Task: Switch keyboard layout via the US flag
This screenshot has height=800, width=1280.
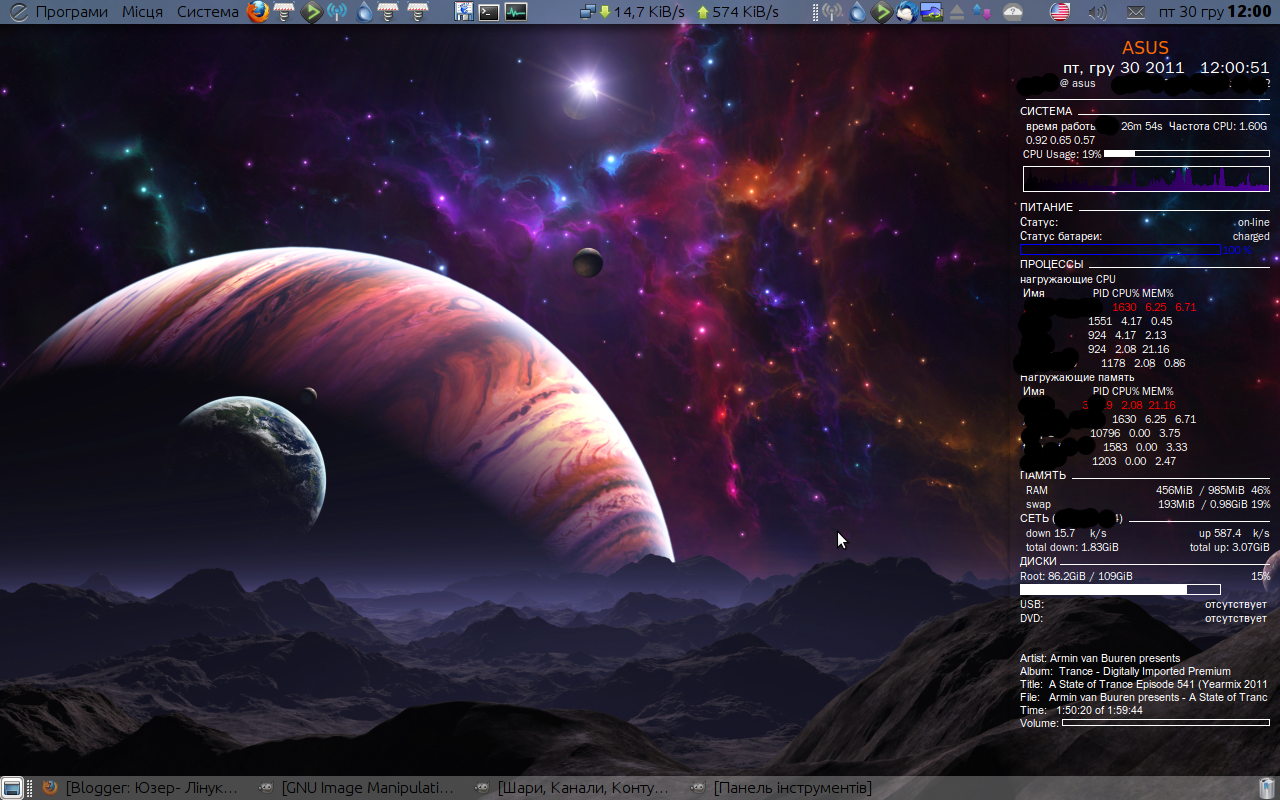Action: (1060, 12)
